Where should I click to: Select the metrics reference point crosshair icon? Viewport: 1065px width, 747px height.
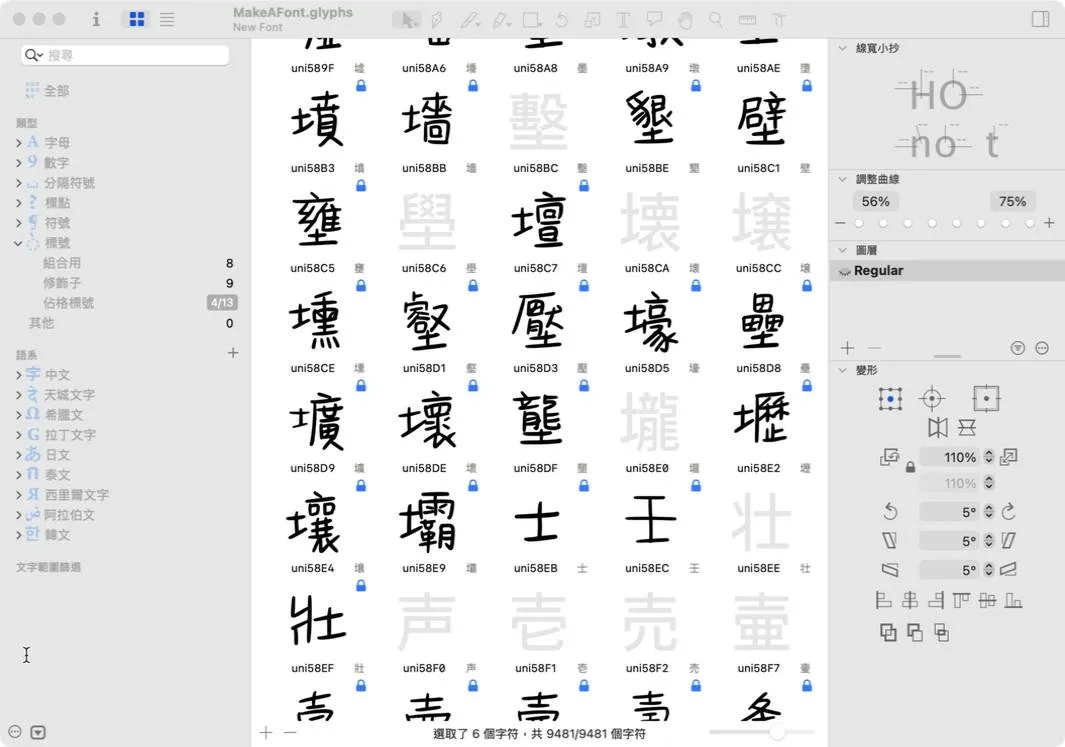pyautogui.click(x=932, y=399)
